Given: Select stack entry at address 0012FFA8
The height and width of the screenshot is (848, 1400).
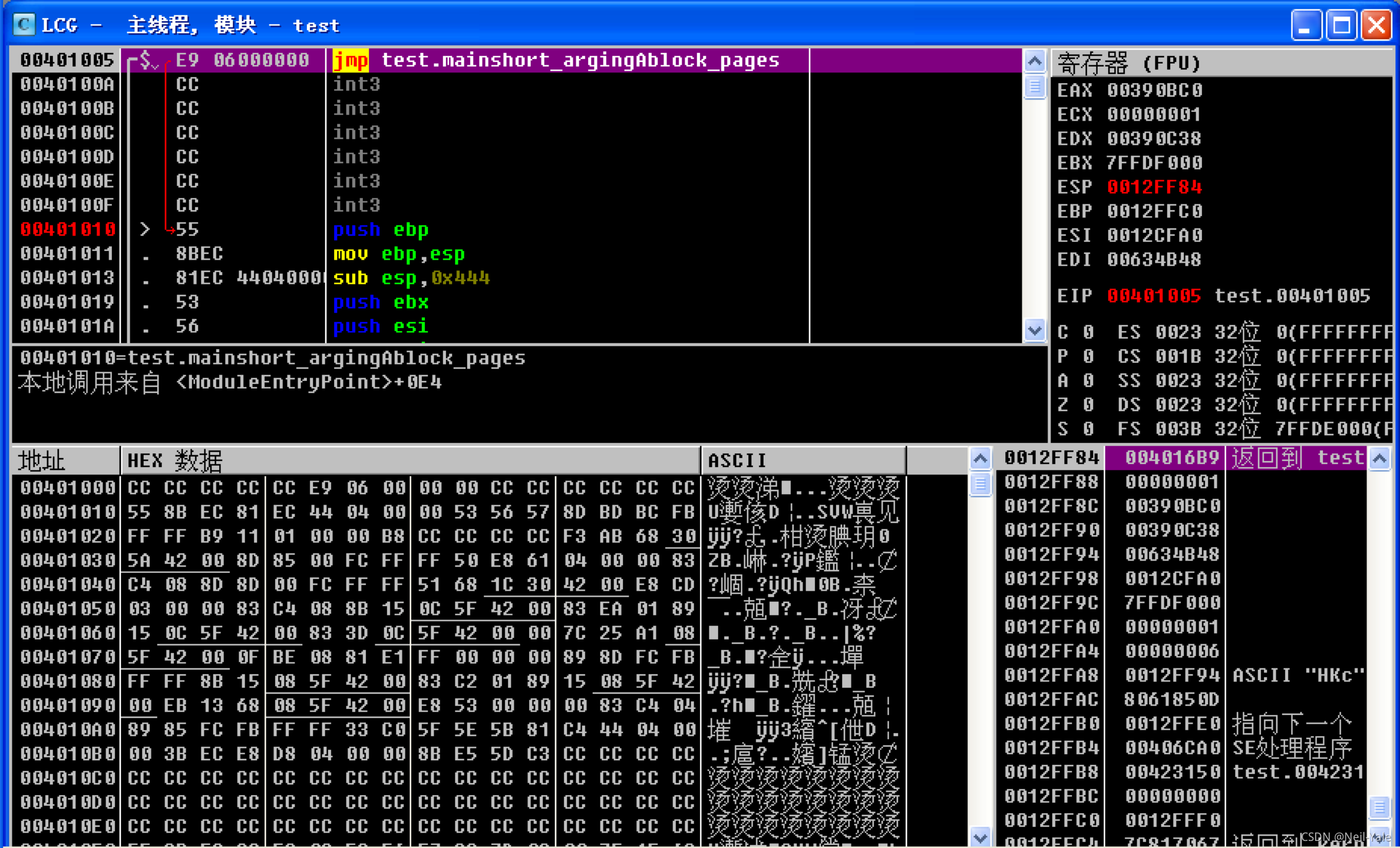Looking at the screenshot, I should (x=1051, y=675).
